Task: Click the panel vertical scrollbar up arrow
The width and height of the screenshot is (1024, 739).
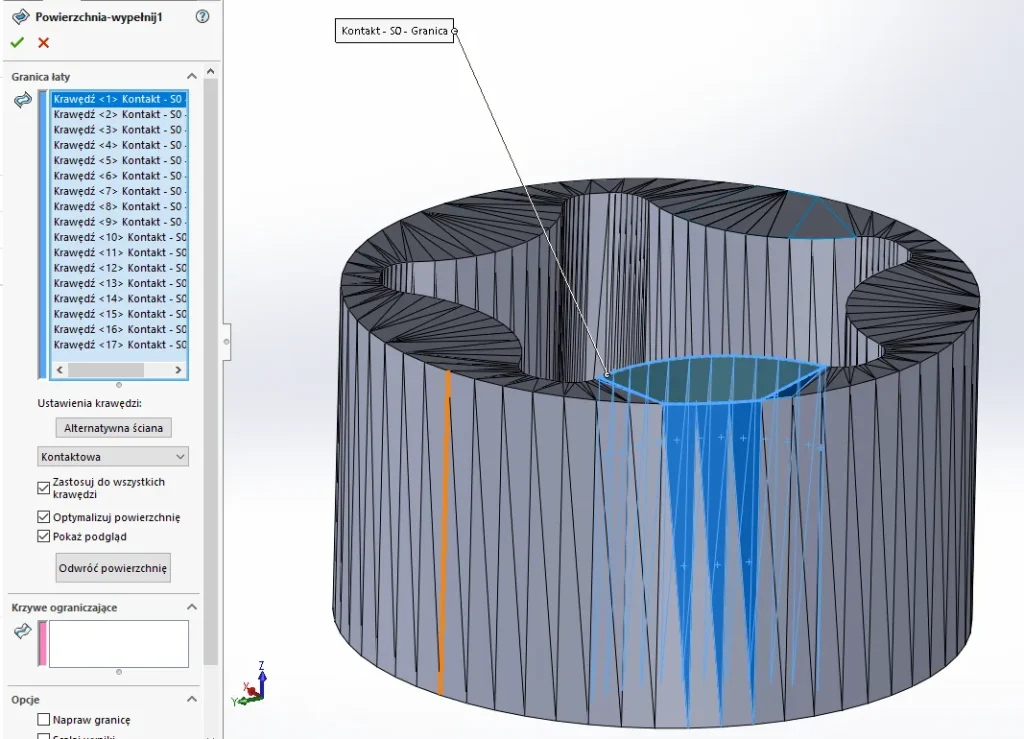Action: click(x=210, y=71)
